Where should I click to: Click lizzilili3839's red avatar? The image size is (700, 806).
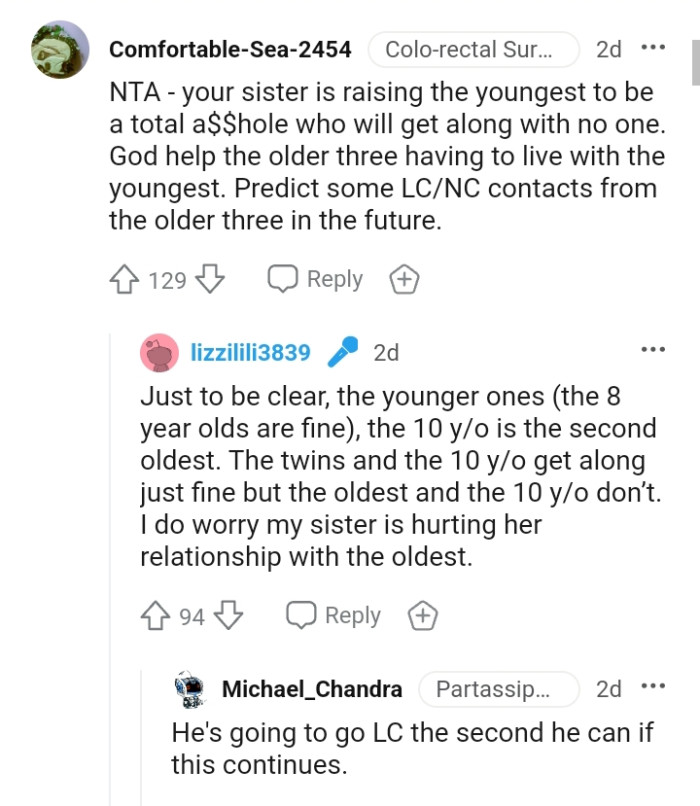coord(158,351)
